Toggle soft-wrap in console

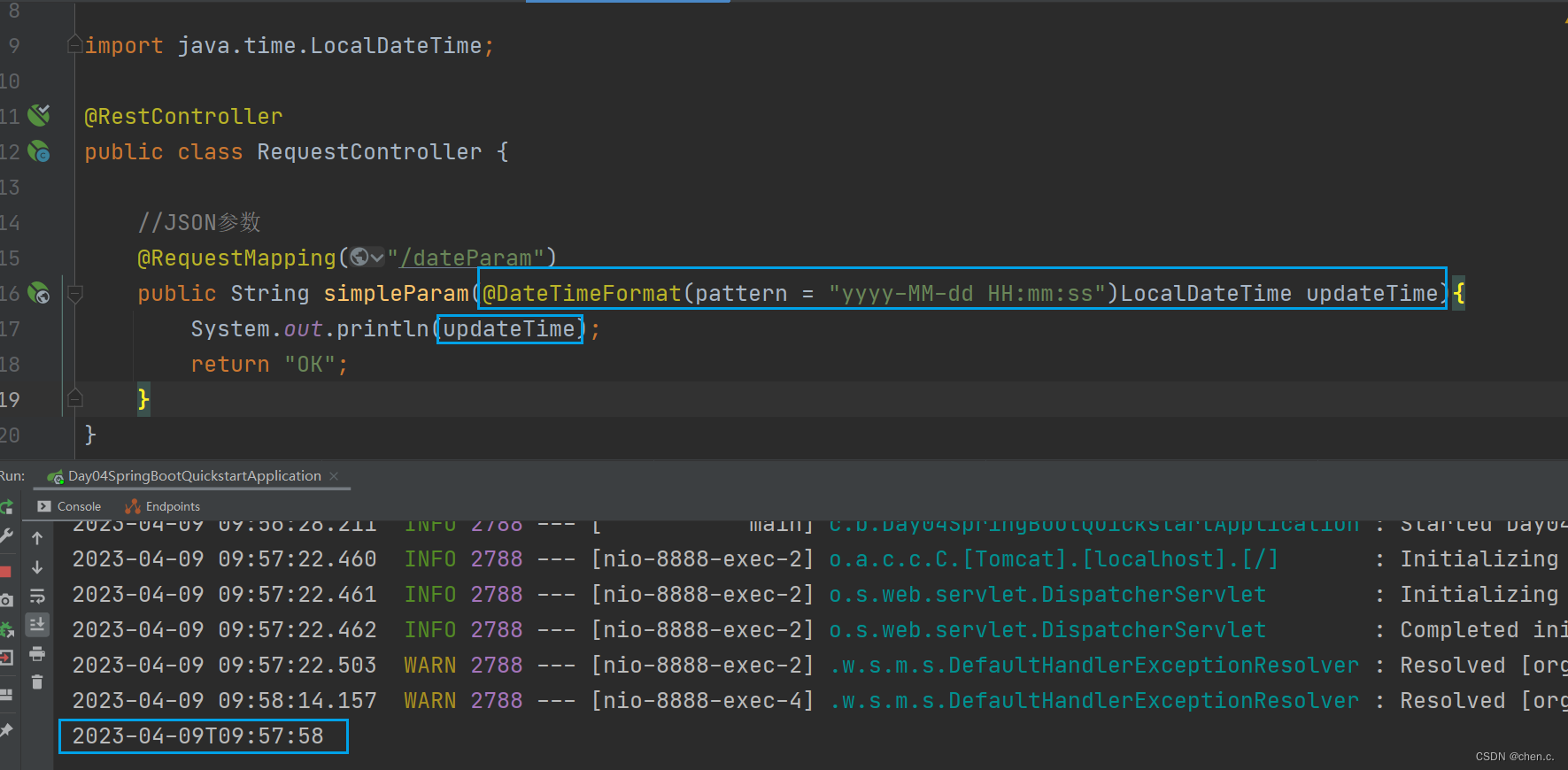pyautogui.click(x=37, y=597)
